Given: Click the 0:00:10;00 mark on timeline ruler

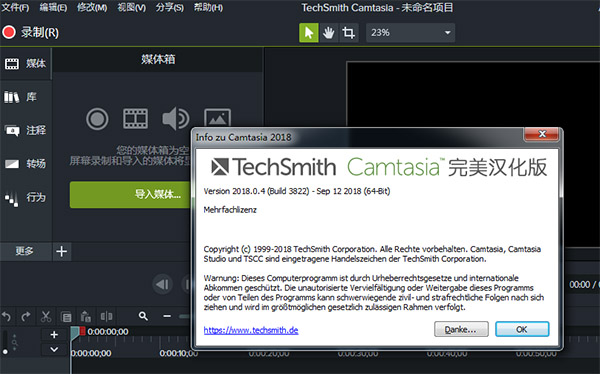Looking at the screenshot, I should [179, 353].
